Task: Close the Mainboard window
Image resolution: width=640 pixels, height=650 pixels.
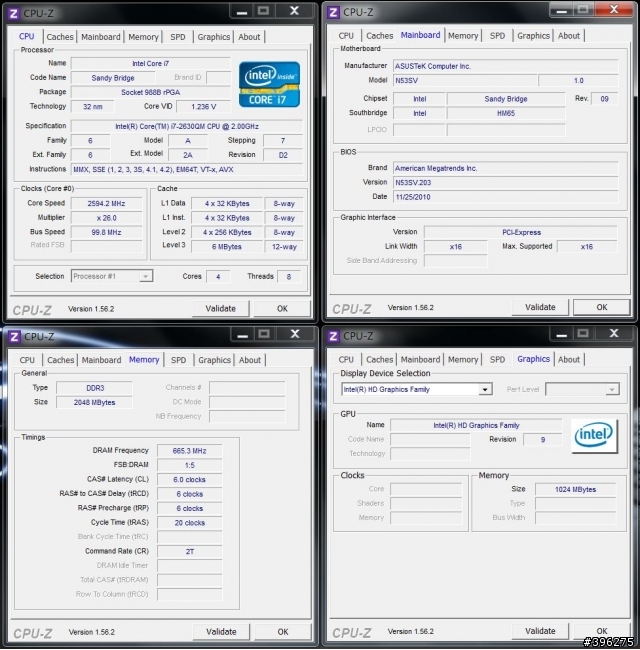Action: (614, 10)
